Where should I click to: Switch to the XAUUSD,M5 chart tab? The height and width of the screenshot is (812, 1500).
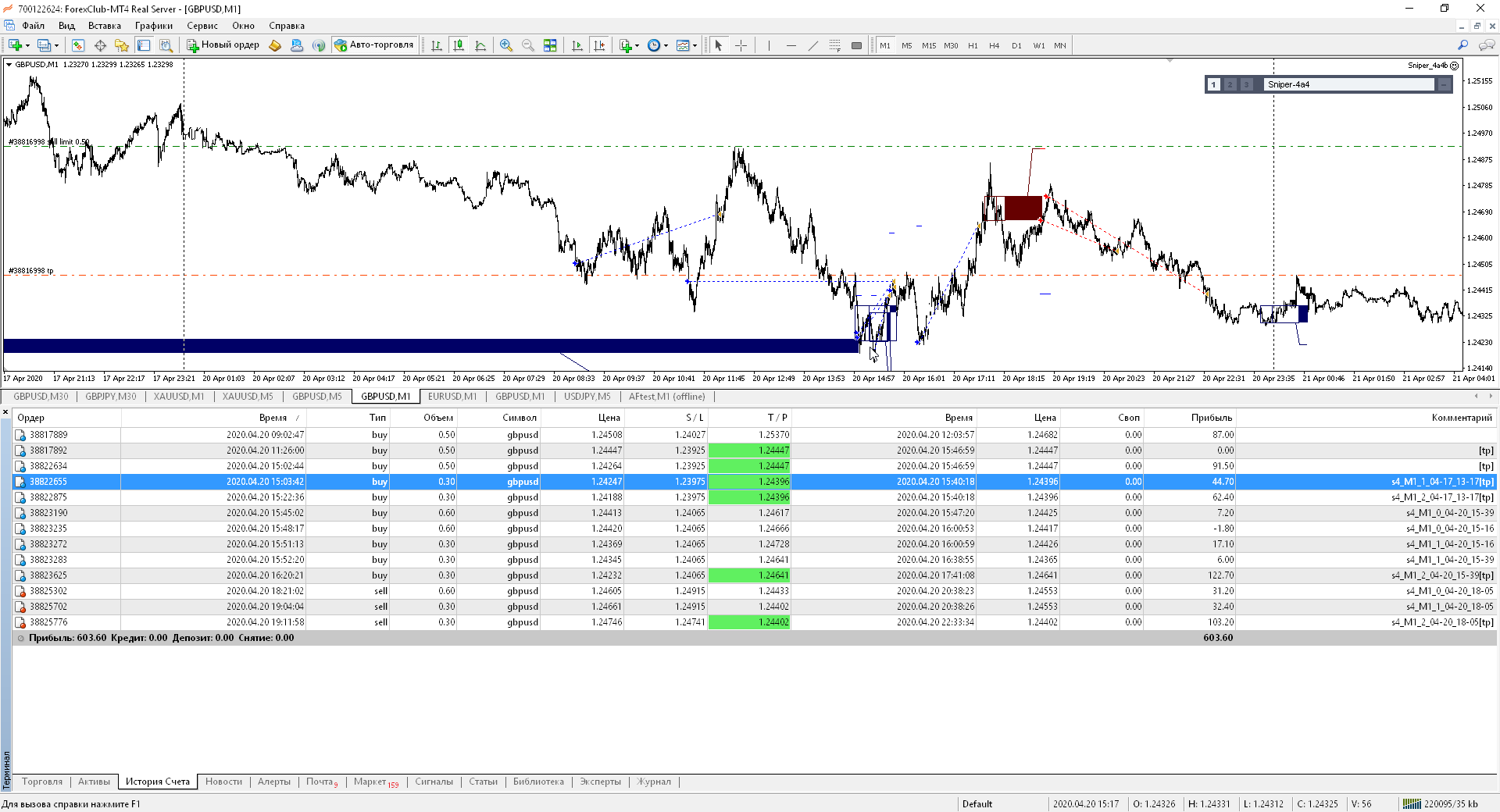[247, 397]
